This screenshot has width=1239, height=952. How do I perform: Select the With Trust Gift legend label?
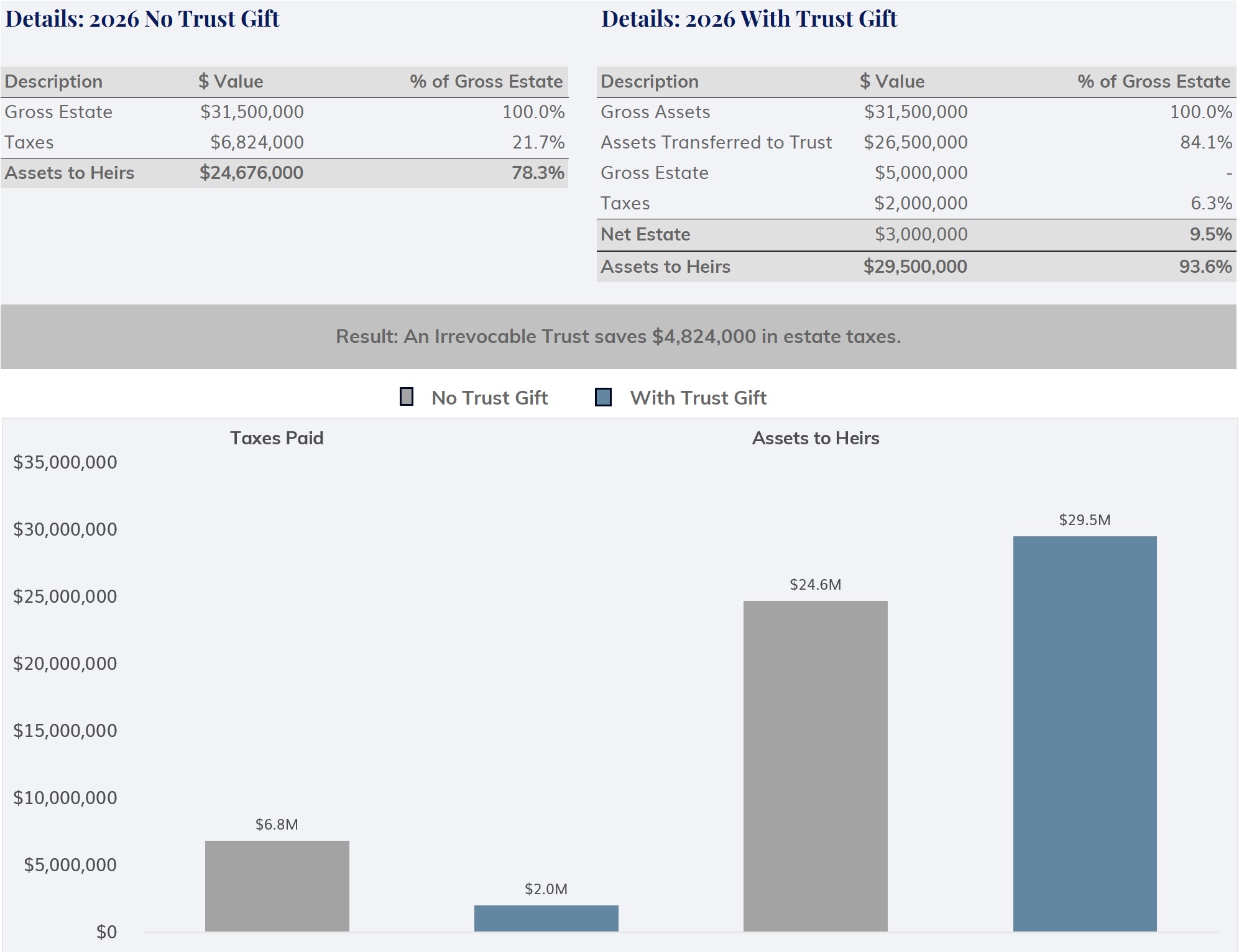click(x=698, y=398)
